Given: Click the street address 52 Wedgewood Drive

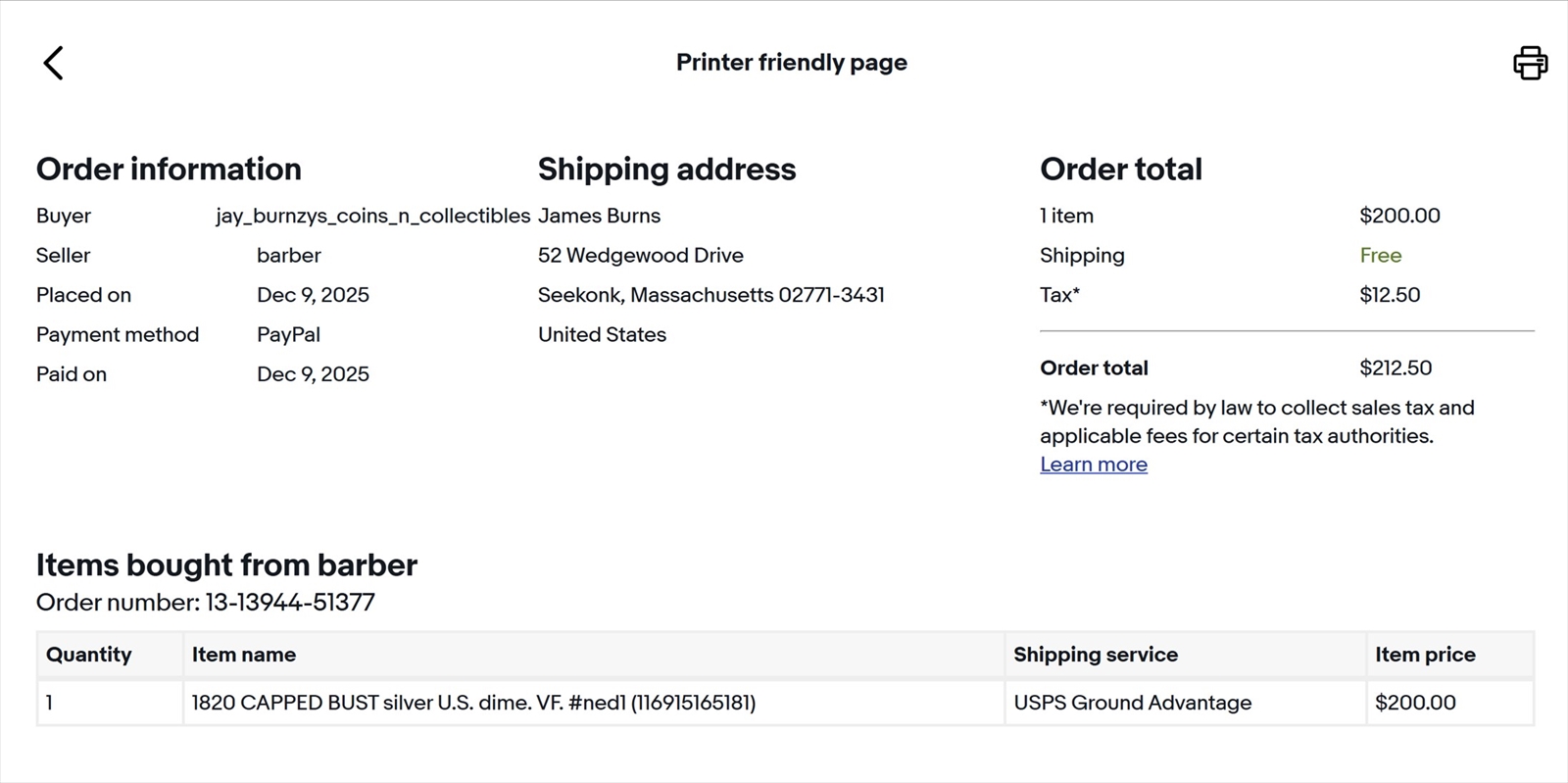Looking at the screenshot, I should coord(640,256).
